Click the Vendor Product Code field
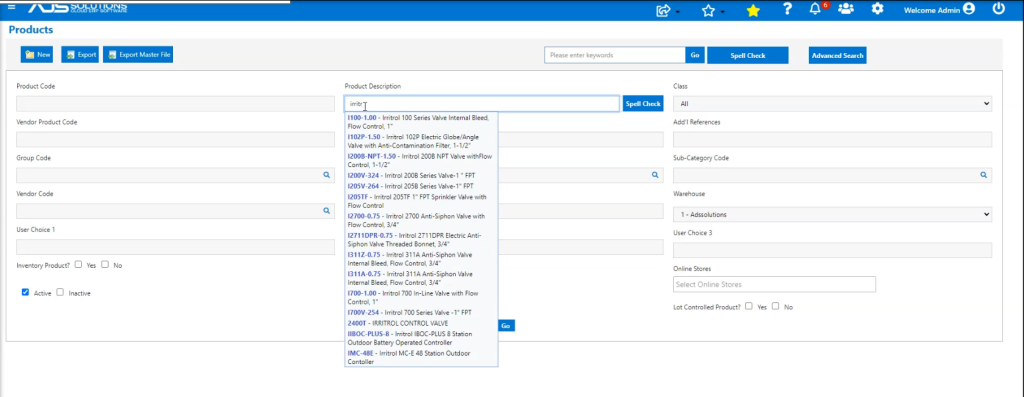This screenshot has height=397, width=1024. (x=176, y=139)
